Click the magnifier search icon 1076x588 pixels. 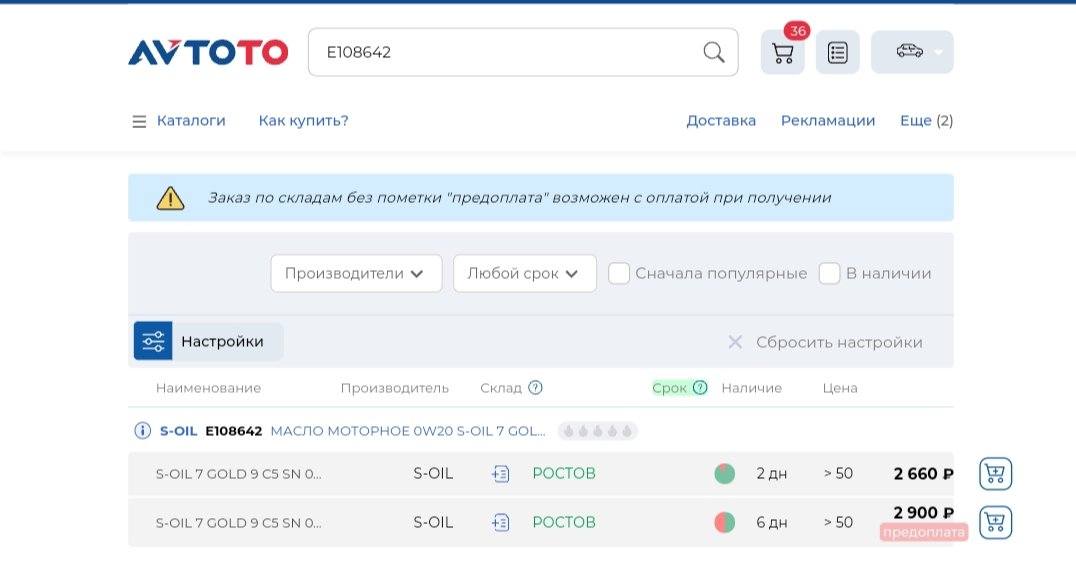pos(714,52)
